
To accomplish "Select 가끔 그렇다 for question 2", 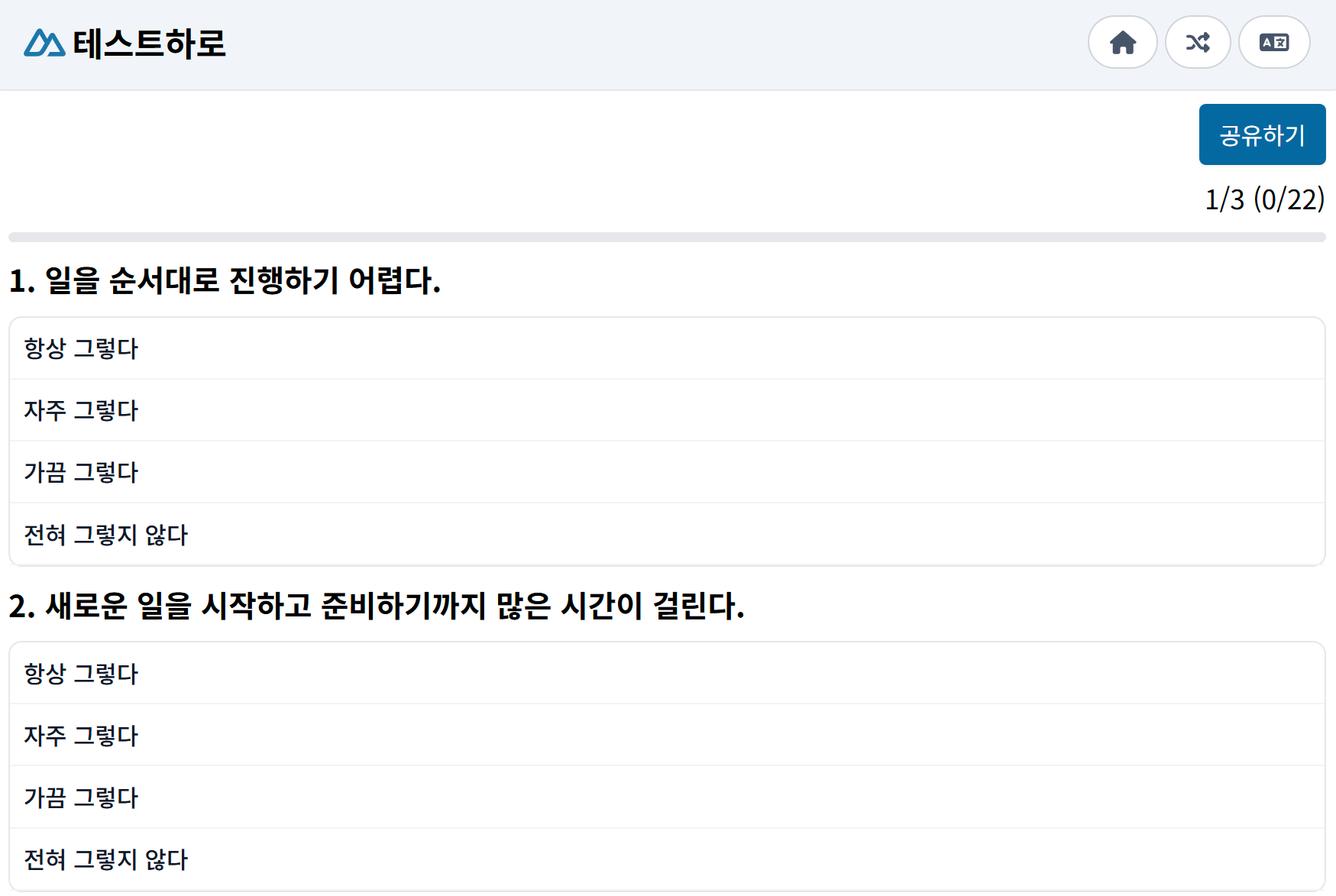I will coord(666,797).
